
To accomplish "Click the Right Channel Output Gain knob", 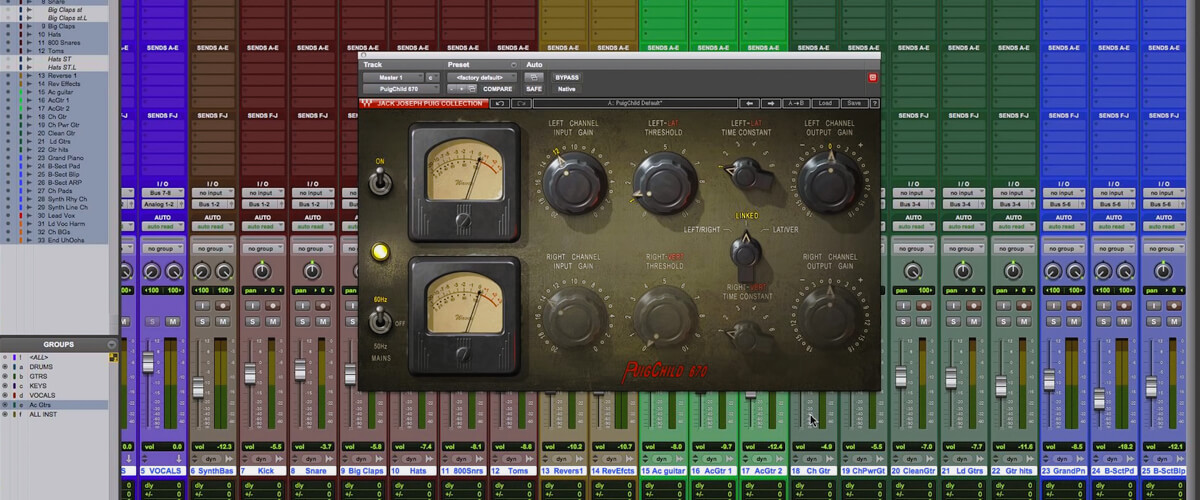I will (x=831, y=316).
